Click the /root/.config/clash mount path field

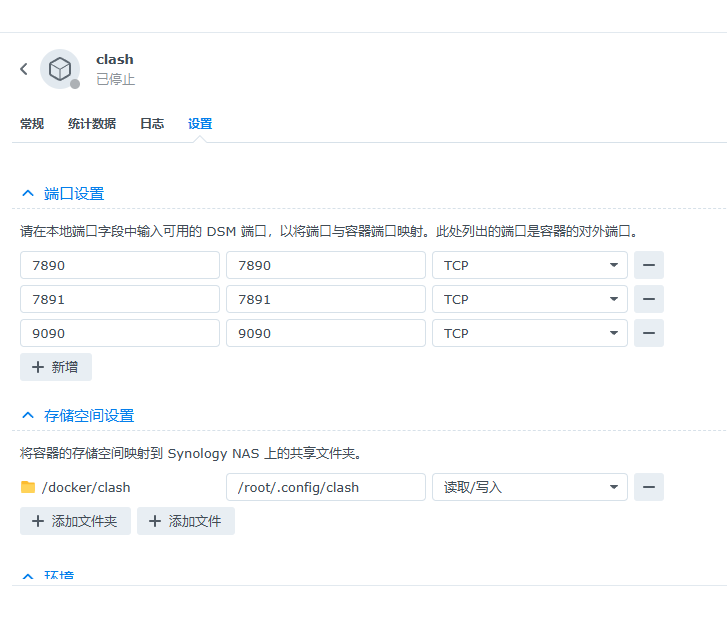coord(326,487)
